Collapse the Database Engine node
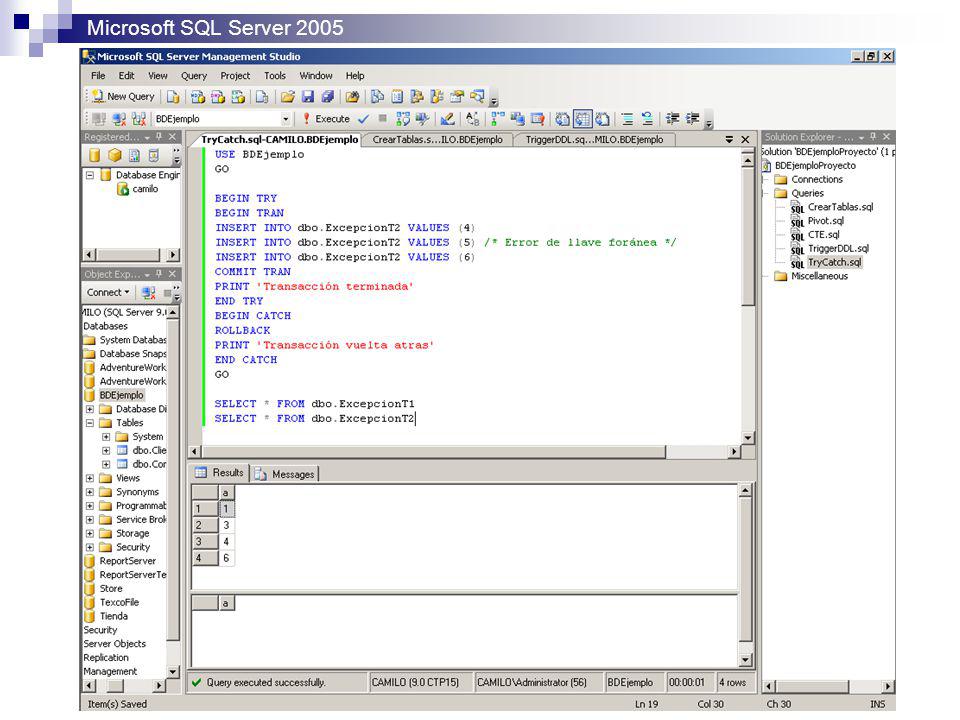 click(89, 175)
